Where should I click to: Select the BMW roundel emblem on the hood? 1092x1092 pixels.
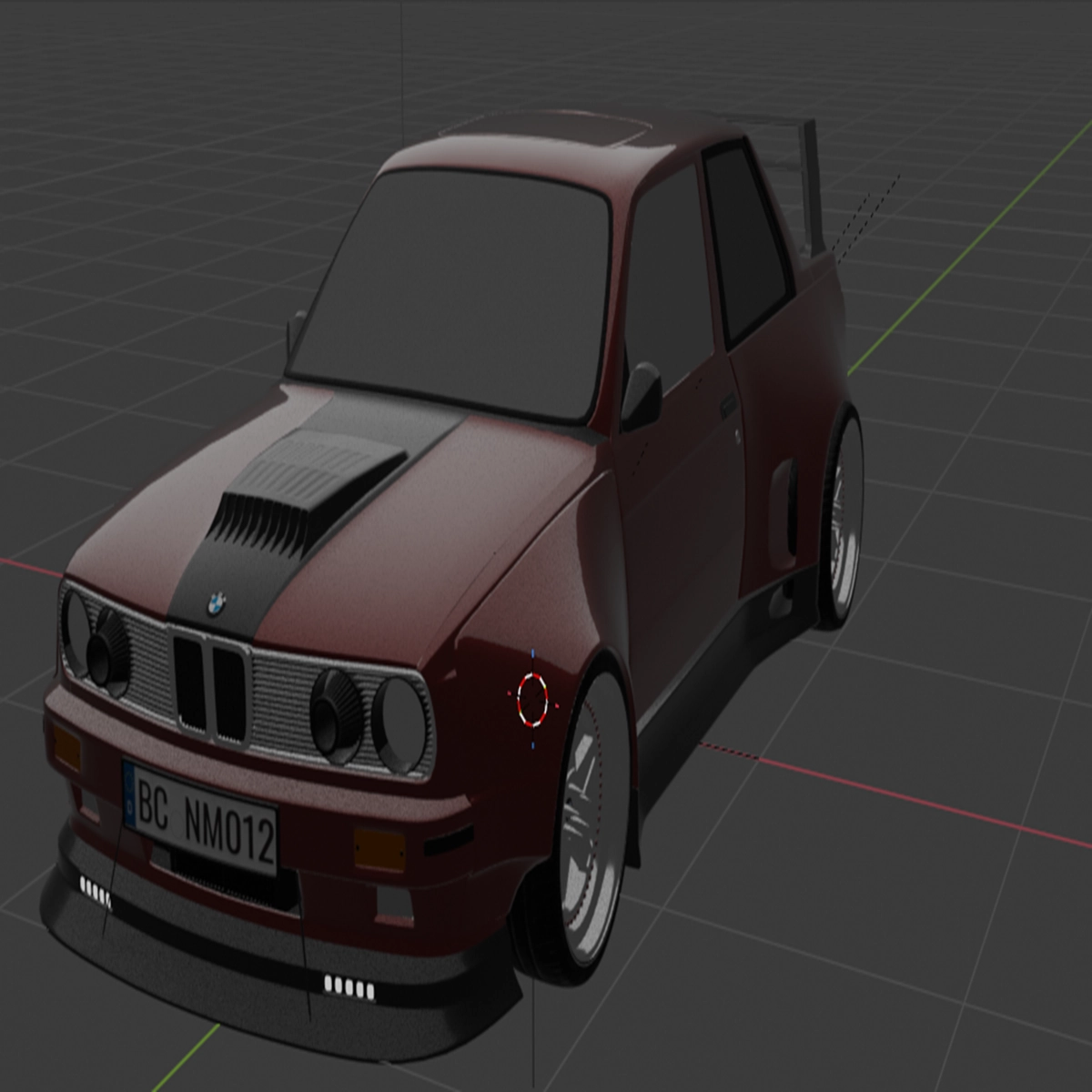click(215, 603)
